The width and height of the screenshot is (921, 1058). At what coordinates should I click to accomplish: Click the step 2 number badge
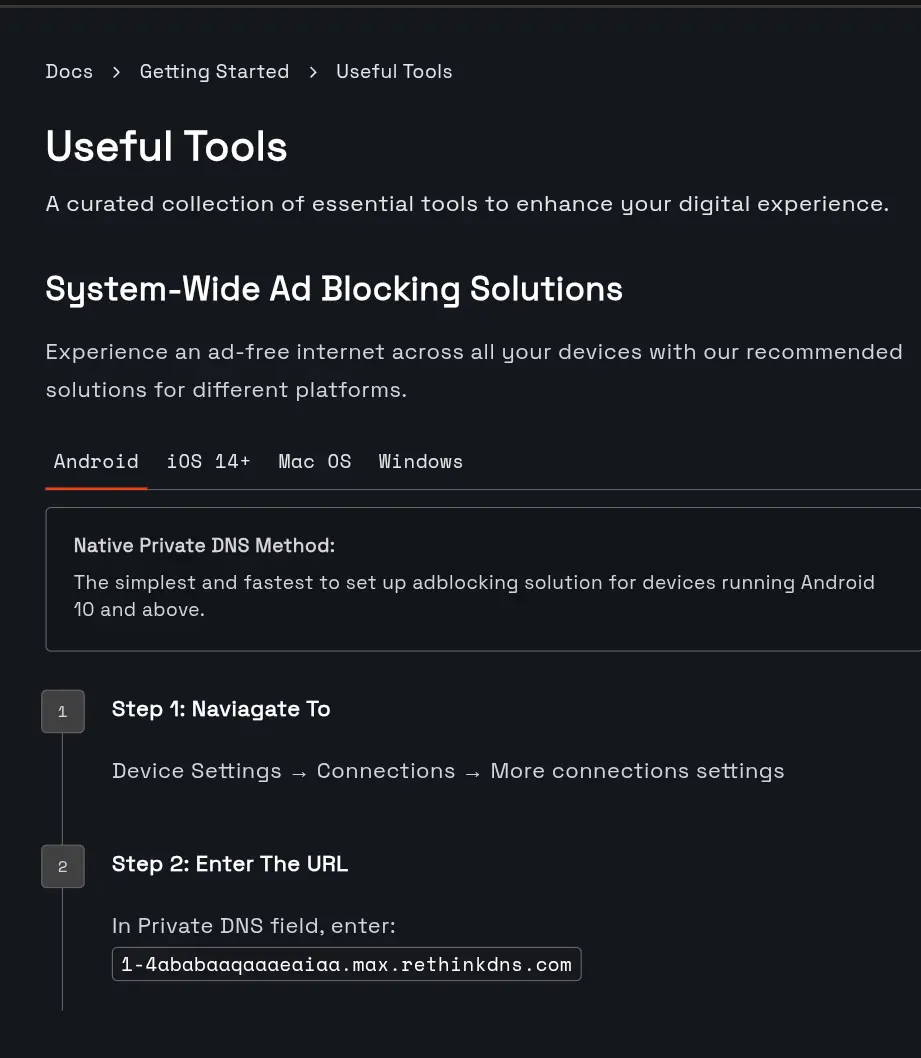(x=63, y=866)
